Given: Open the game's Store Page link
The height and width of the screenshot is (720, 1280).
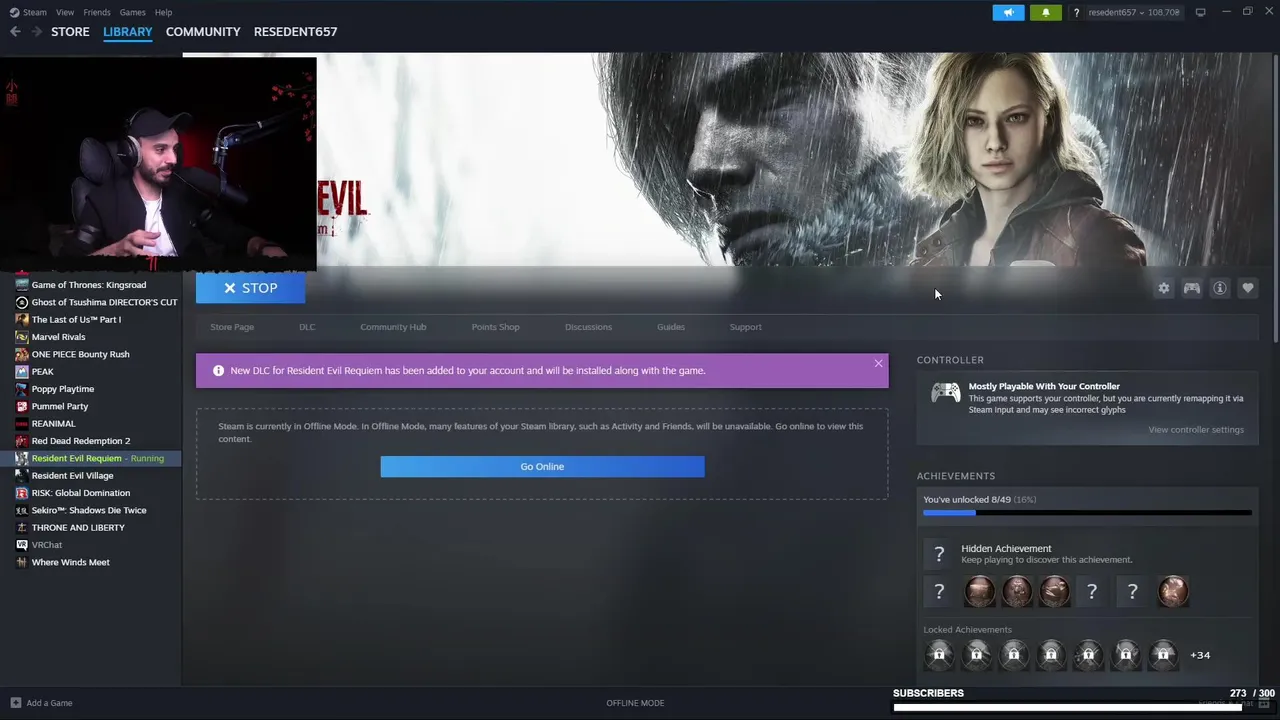Looking at the screenshot, I should pyautogui.click(x=232, y=327).
